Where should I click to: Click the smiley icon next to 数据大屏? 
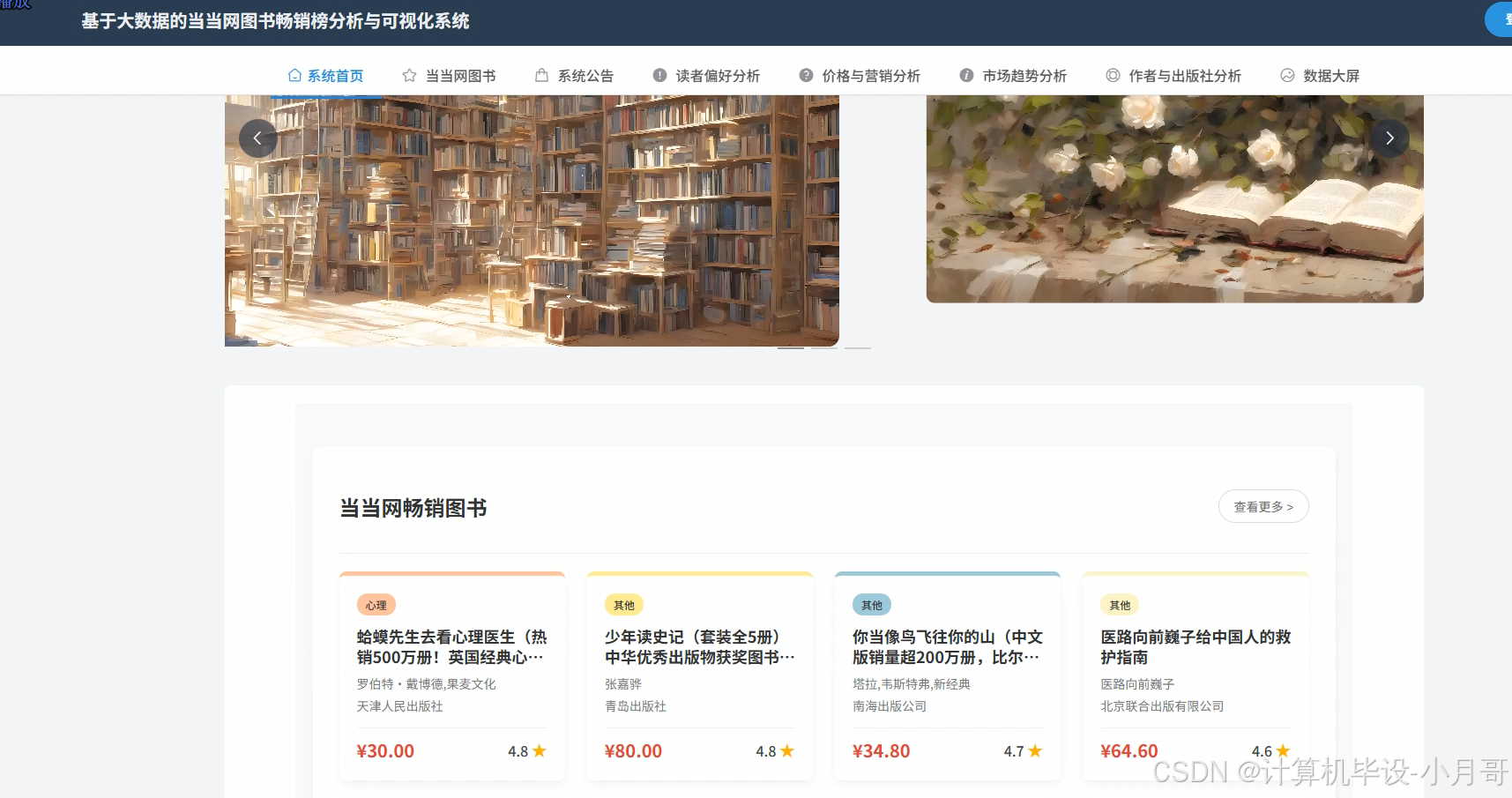(1287, 75)
